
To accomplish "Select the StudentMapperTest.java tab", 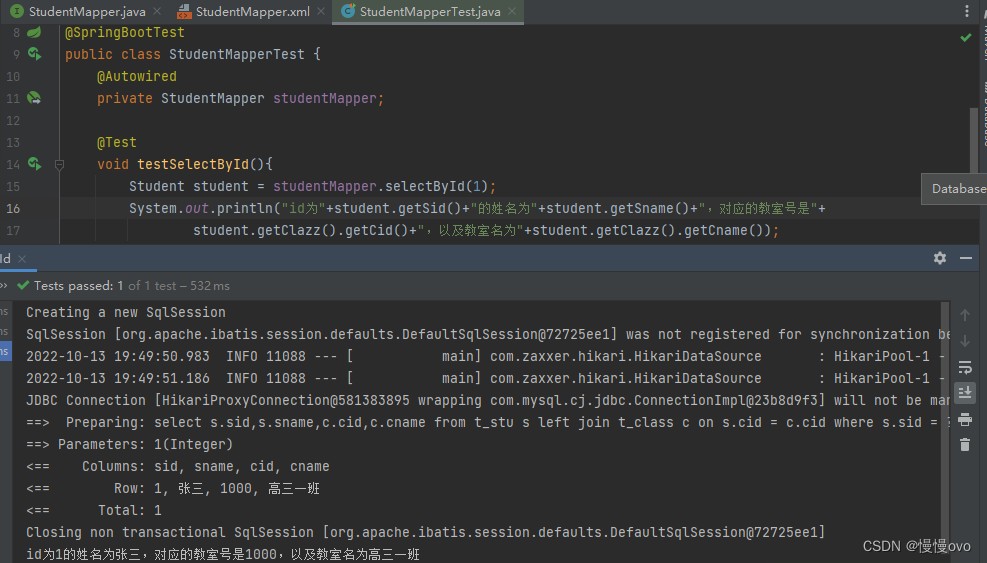I will click(429, 11).
